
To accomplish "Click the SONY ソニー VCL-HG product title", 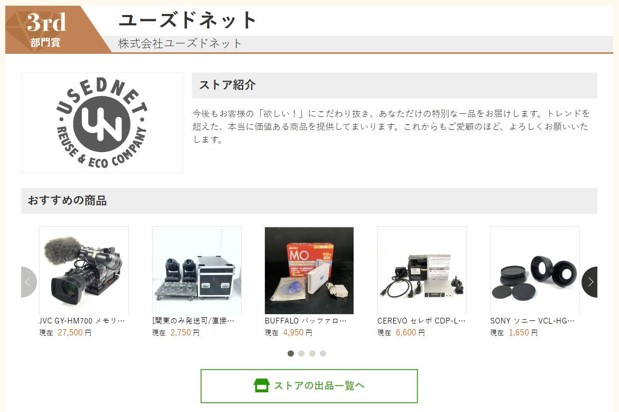I will click(532, 321).
